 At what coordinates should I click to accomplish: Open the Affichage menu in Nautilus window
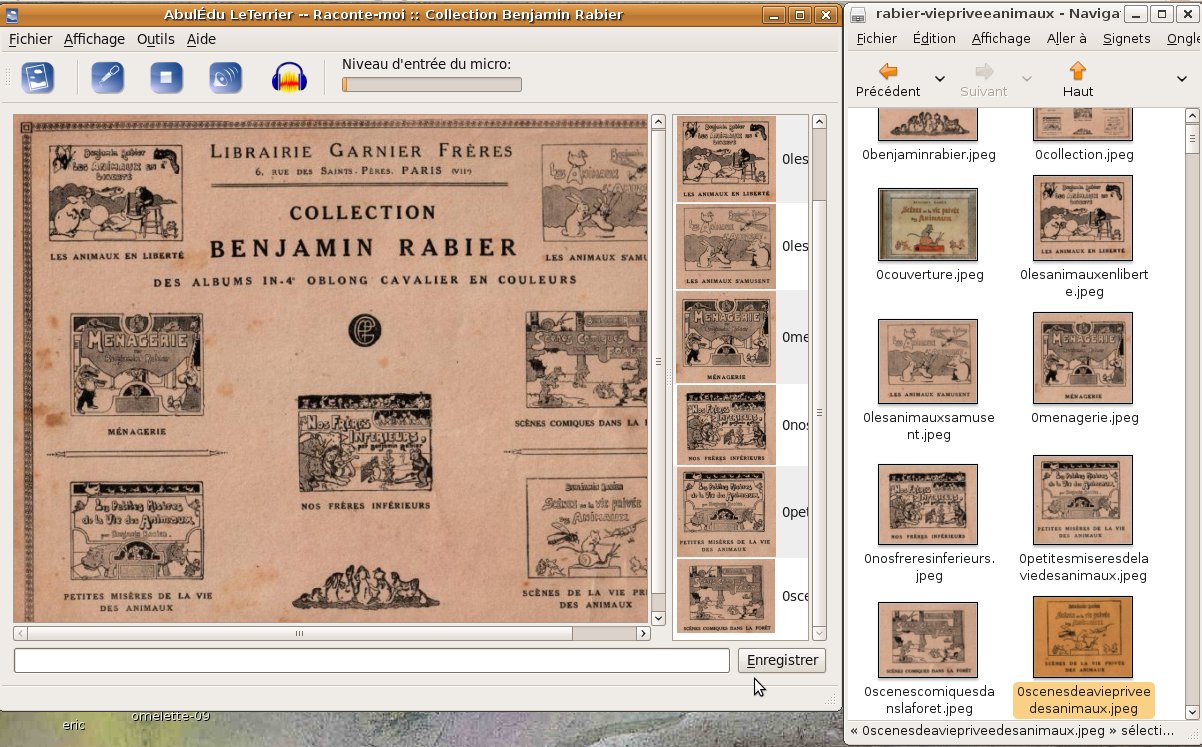1000,38
